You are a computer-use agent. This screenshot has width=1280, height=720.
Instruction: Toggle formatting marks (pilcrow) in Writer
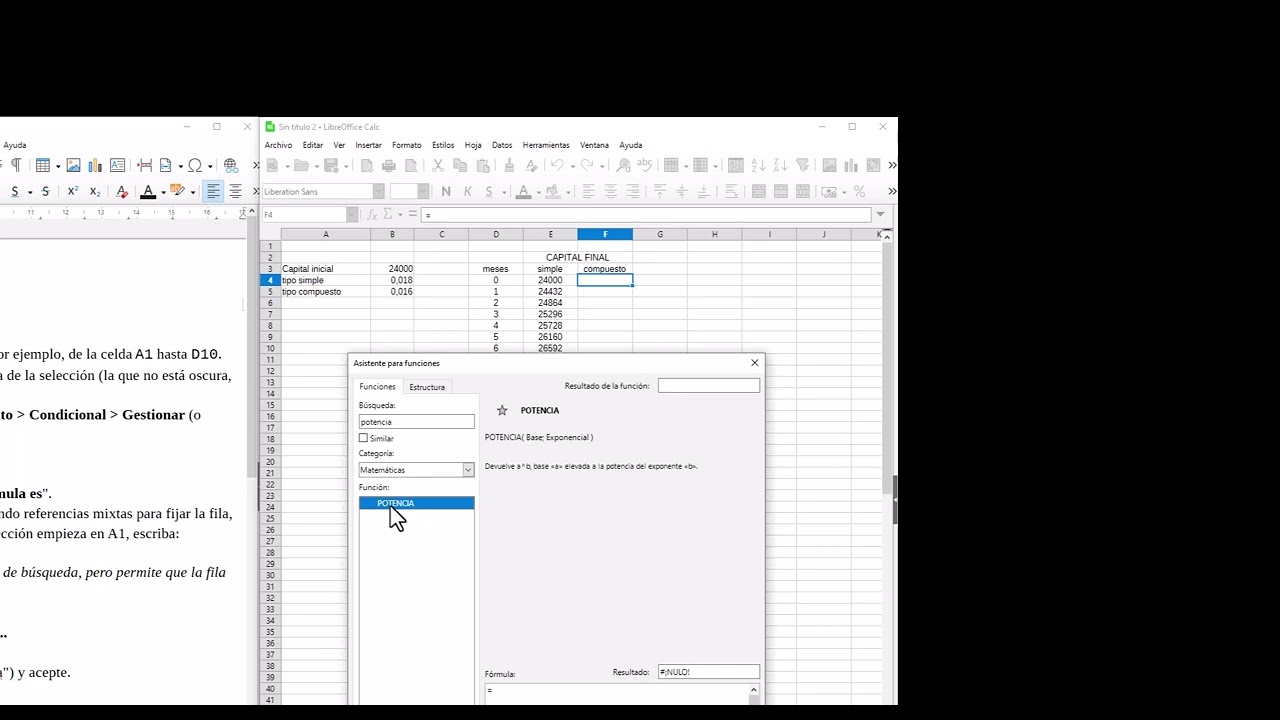(15, 165)
